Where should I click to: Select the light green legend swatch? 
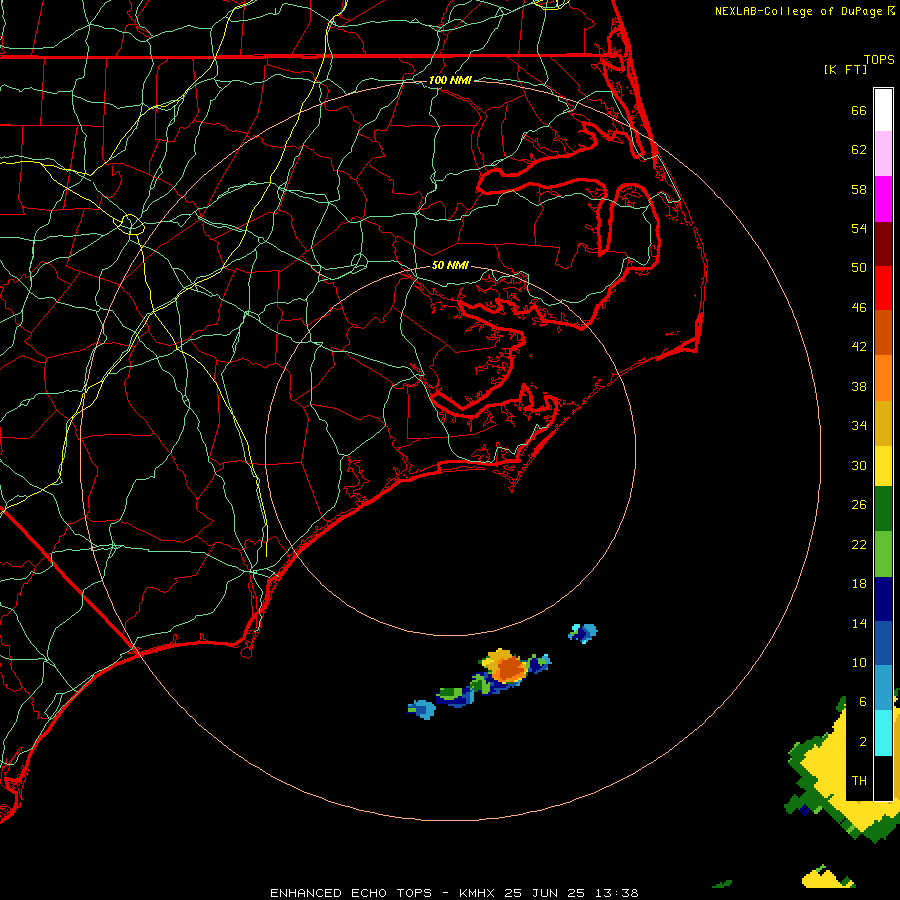tap(883, 554)
